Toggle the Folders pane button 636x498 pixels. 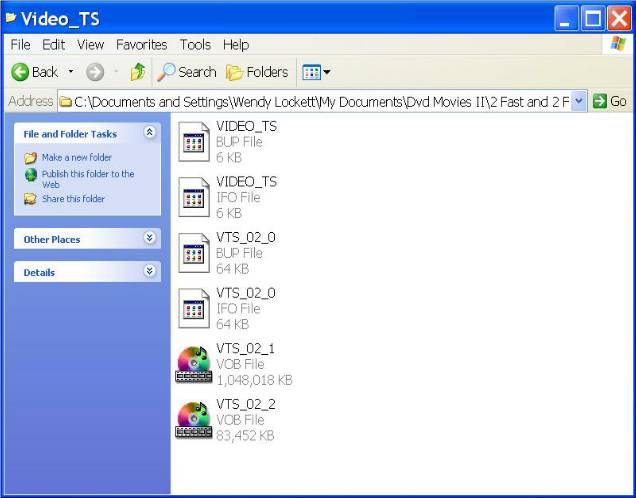(x=257, y=72)
